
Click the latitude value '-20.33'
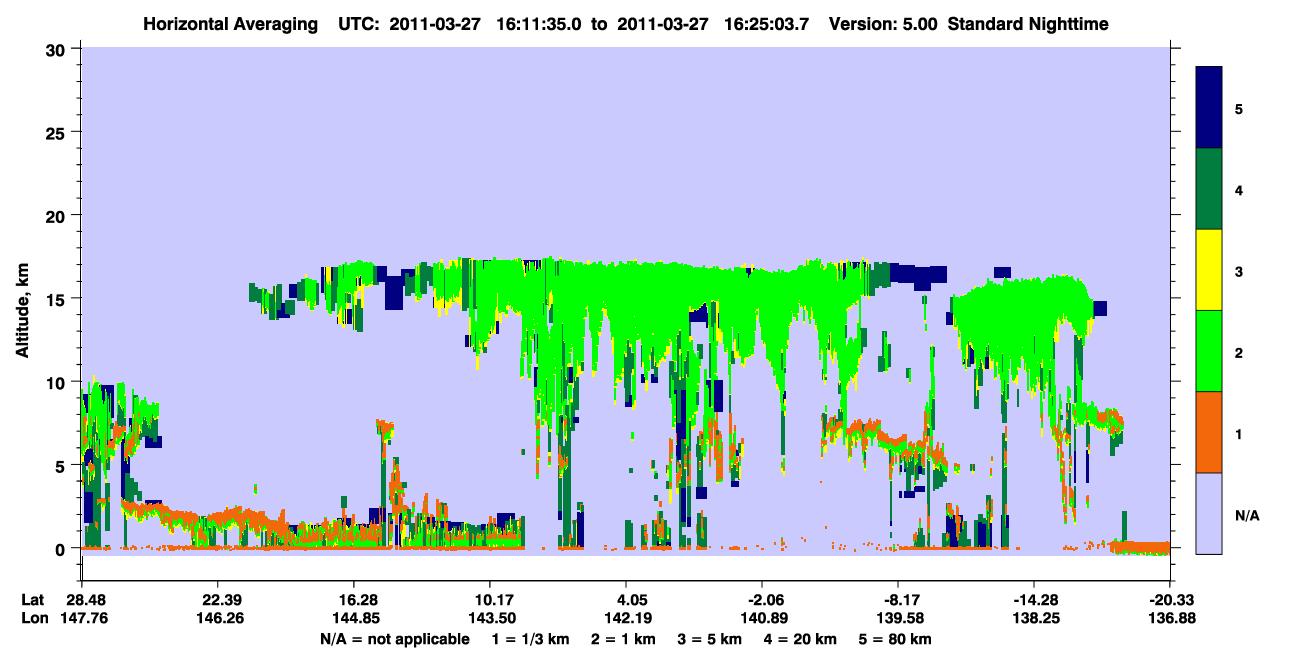pyautogui.click(x=1170, y=600)
